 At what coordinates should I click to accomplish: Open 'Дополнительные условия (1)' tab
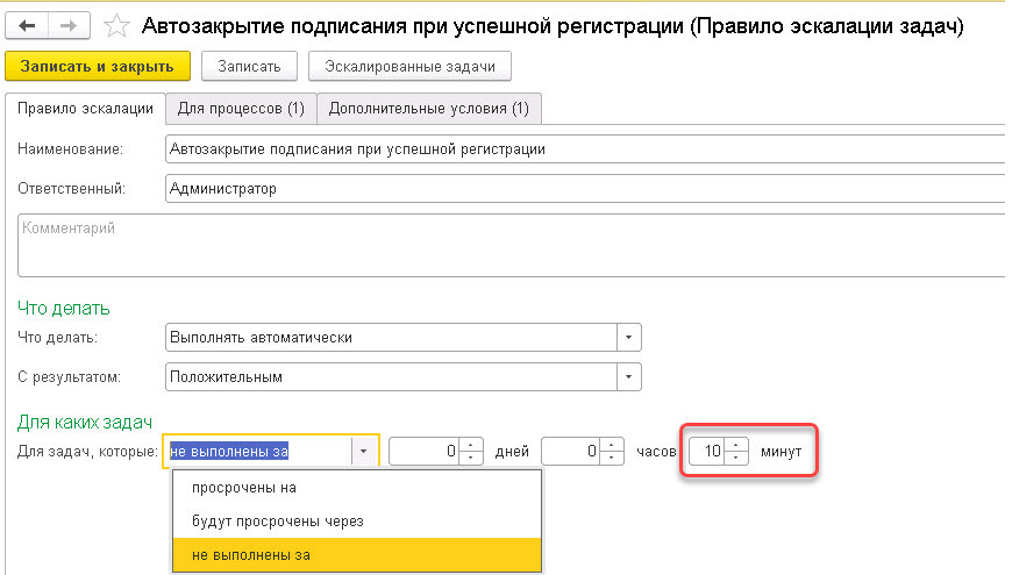pyautogui.click(x=429, y=108)
